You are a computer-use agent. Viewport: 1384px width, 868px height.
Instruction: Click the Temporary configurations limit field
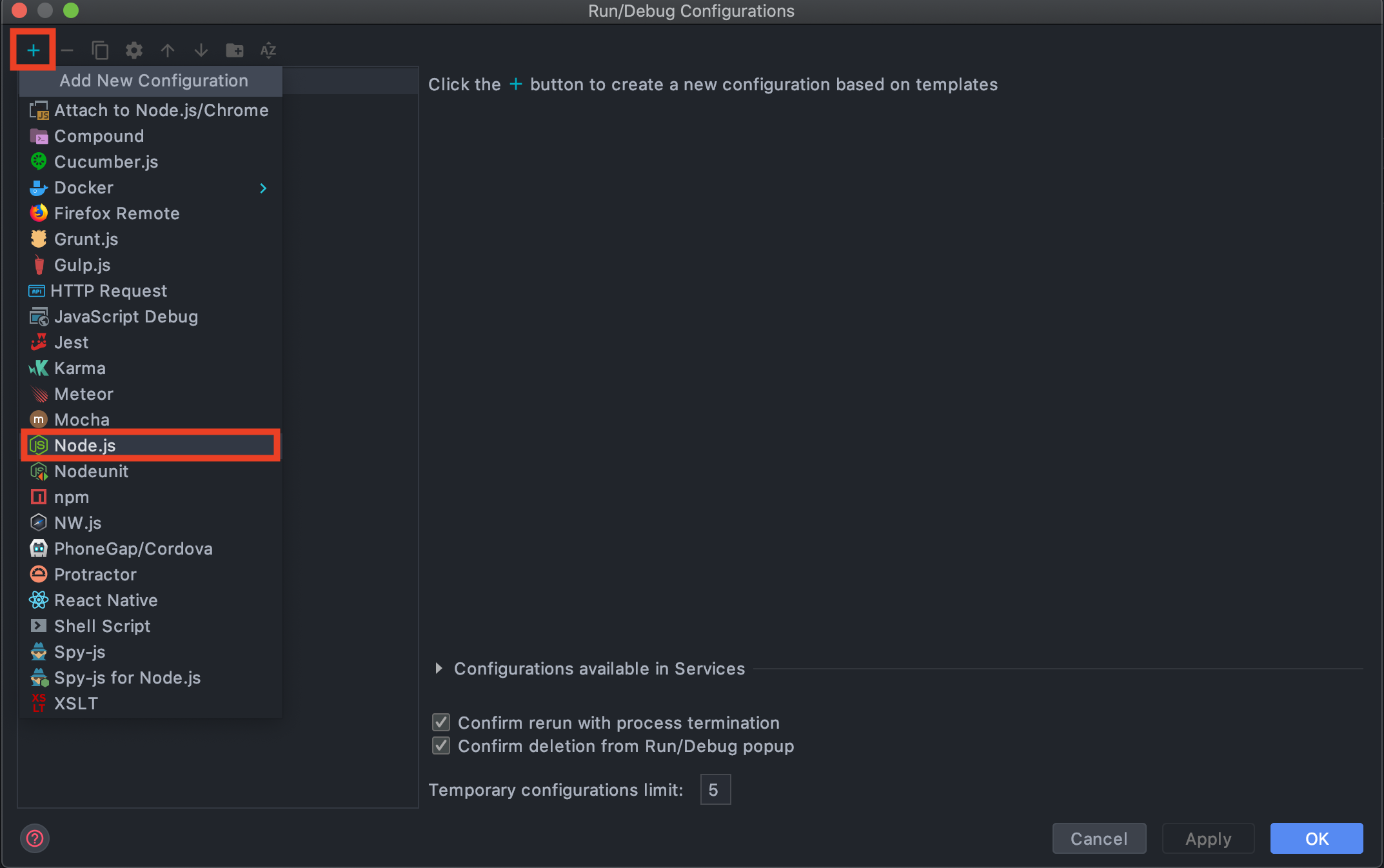tap(715, 789)
